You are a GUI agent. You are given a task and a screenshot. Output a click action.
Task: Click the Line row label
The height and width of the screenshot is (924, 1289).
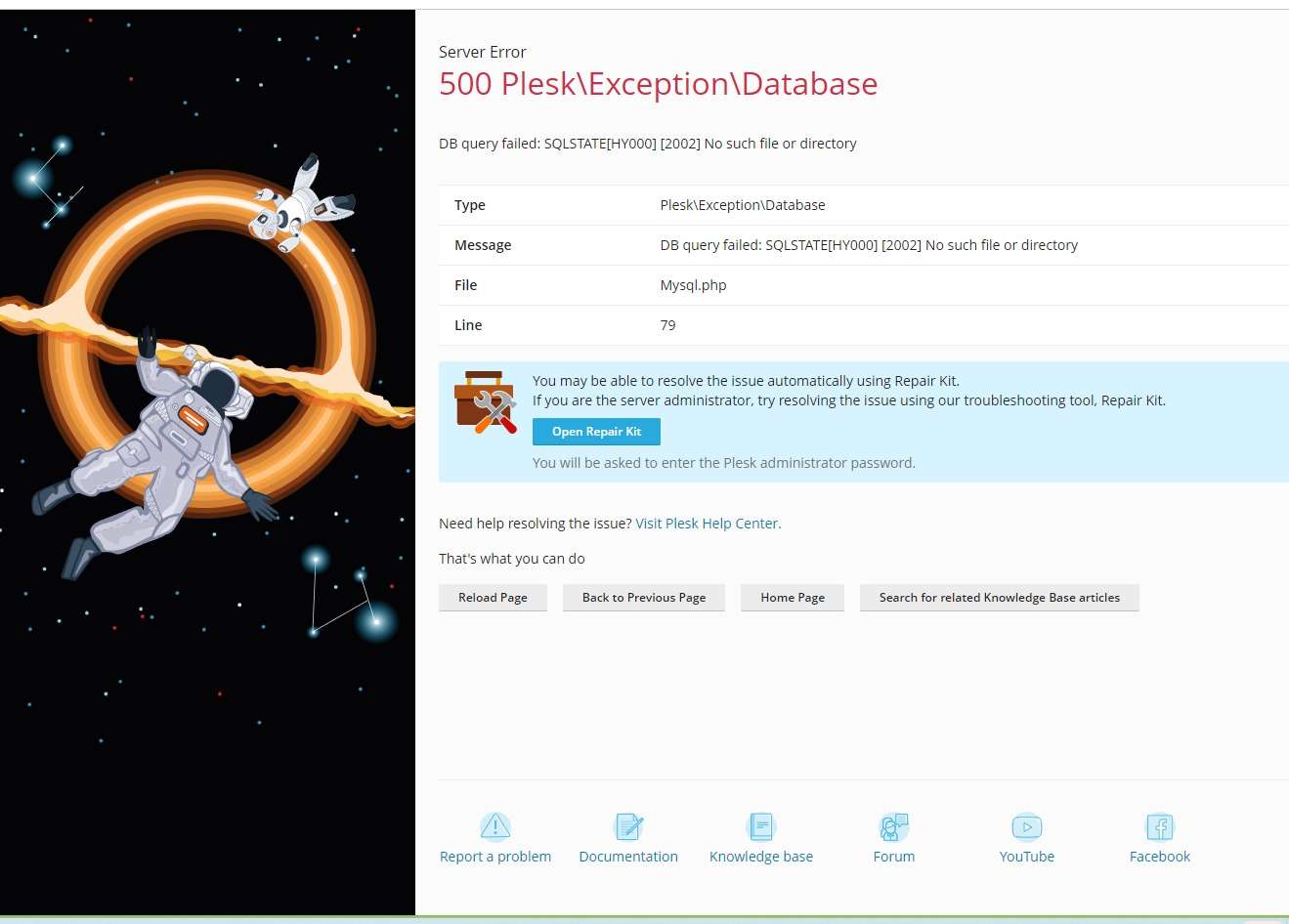(468, 325)
